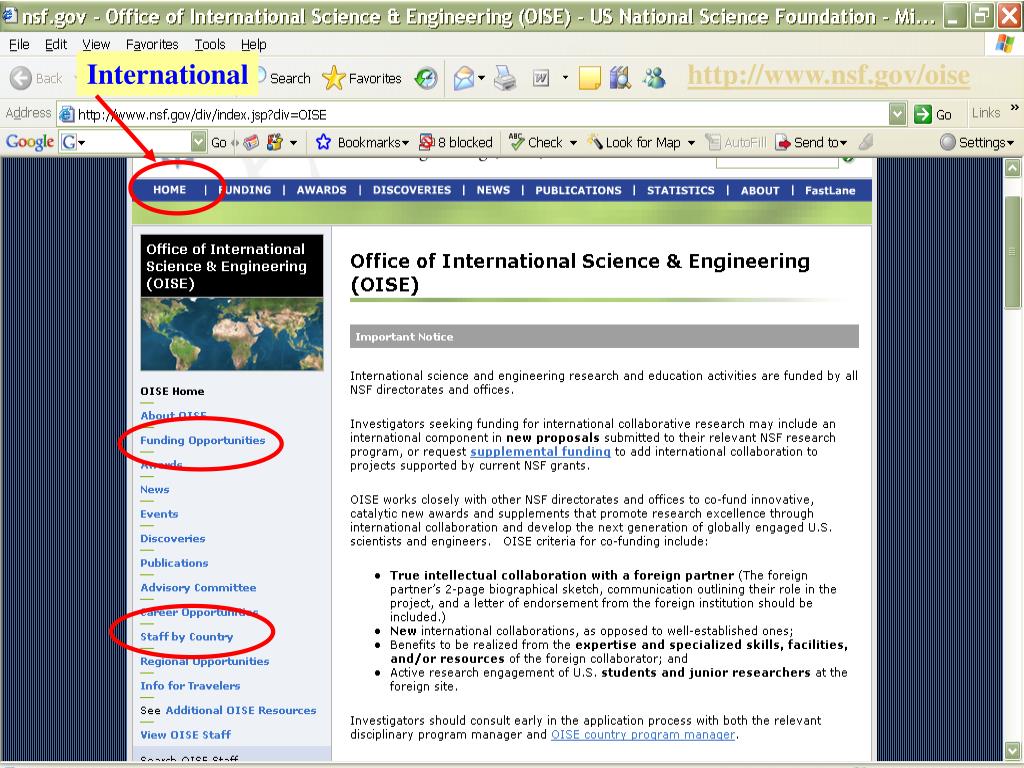Click the spell Check button
1024x768 pixels.
pos(536,142)
